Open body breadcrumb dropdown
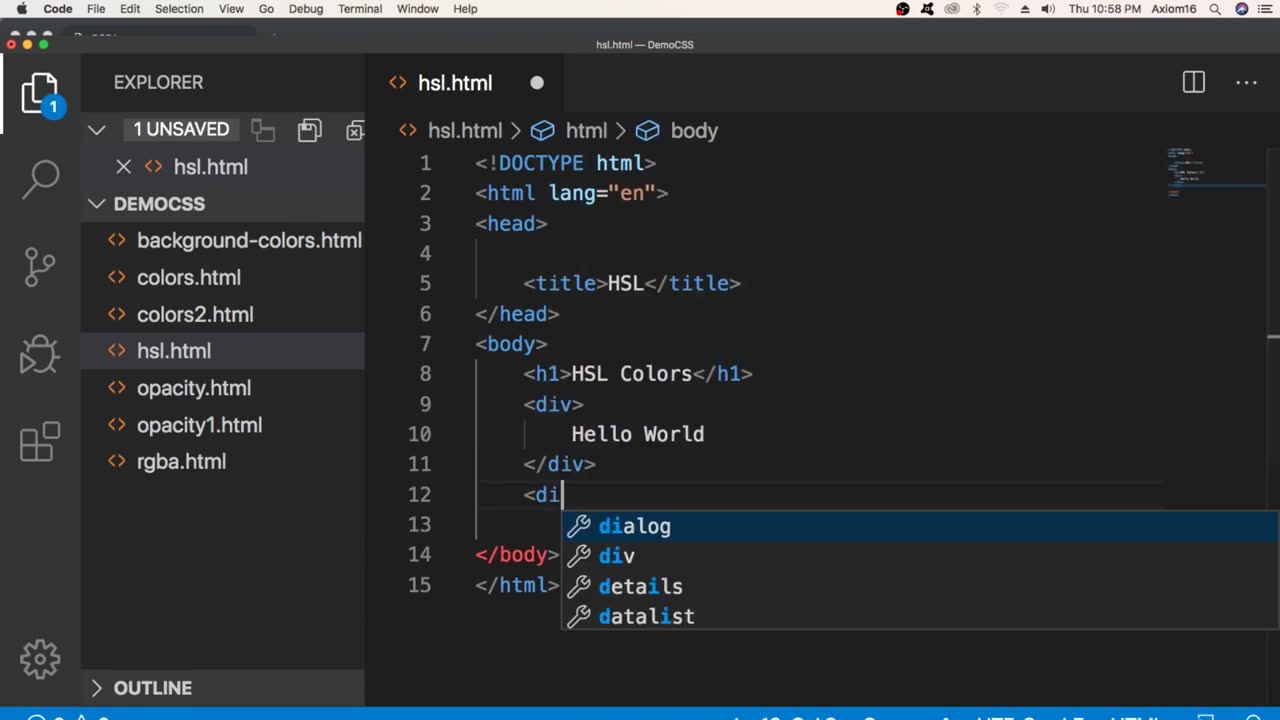The width and height of the screenshot is (1280, 720). click(694, 131)
